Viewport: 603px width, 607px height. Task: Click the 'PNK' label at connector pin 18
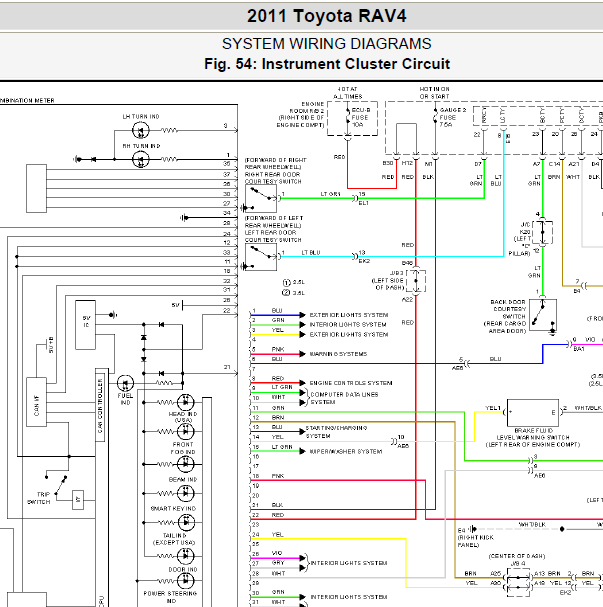coord(278,476)
